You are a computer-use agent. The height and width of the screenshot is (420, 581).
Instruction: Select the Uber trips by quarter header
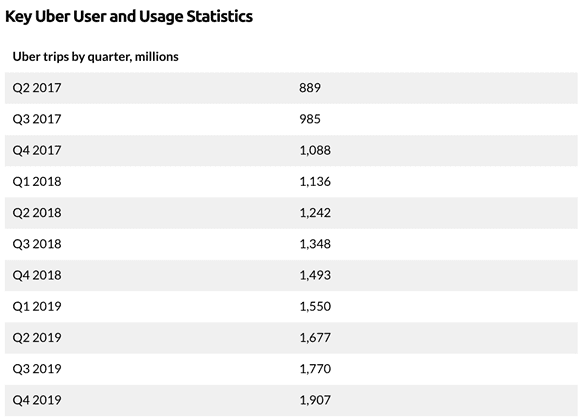[x=96, y=57]
